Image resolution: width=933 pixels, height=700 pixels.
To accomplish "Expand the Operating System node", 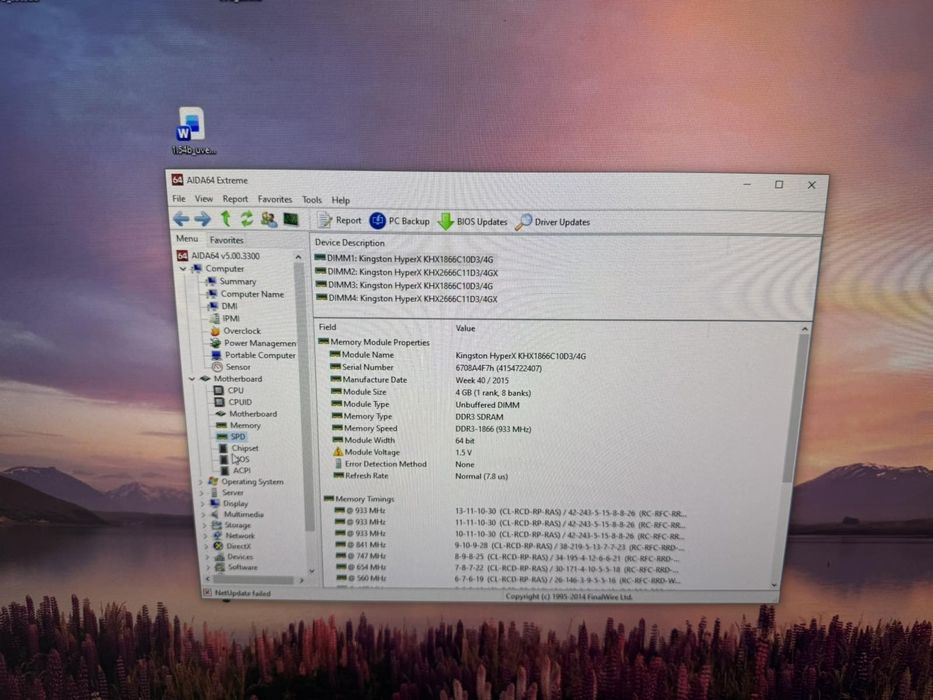I will [201, 482].
